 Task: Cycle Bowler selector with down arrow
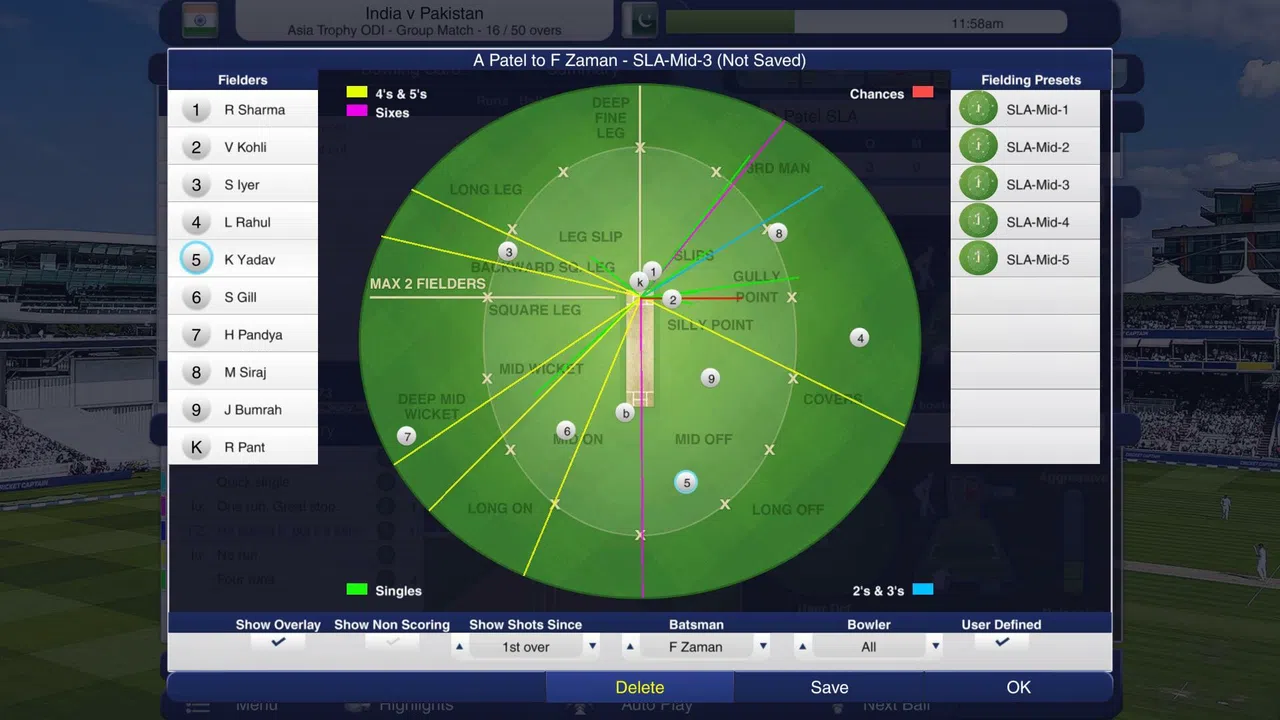pos(935,647)
